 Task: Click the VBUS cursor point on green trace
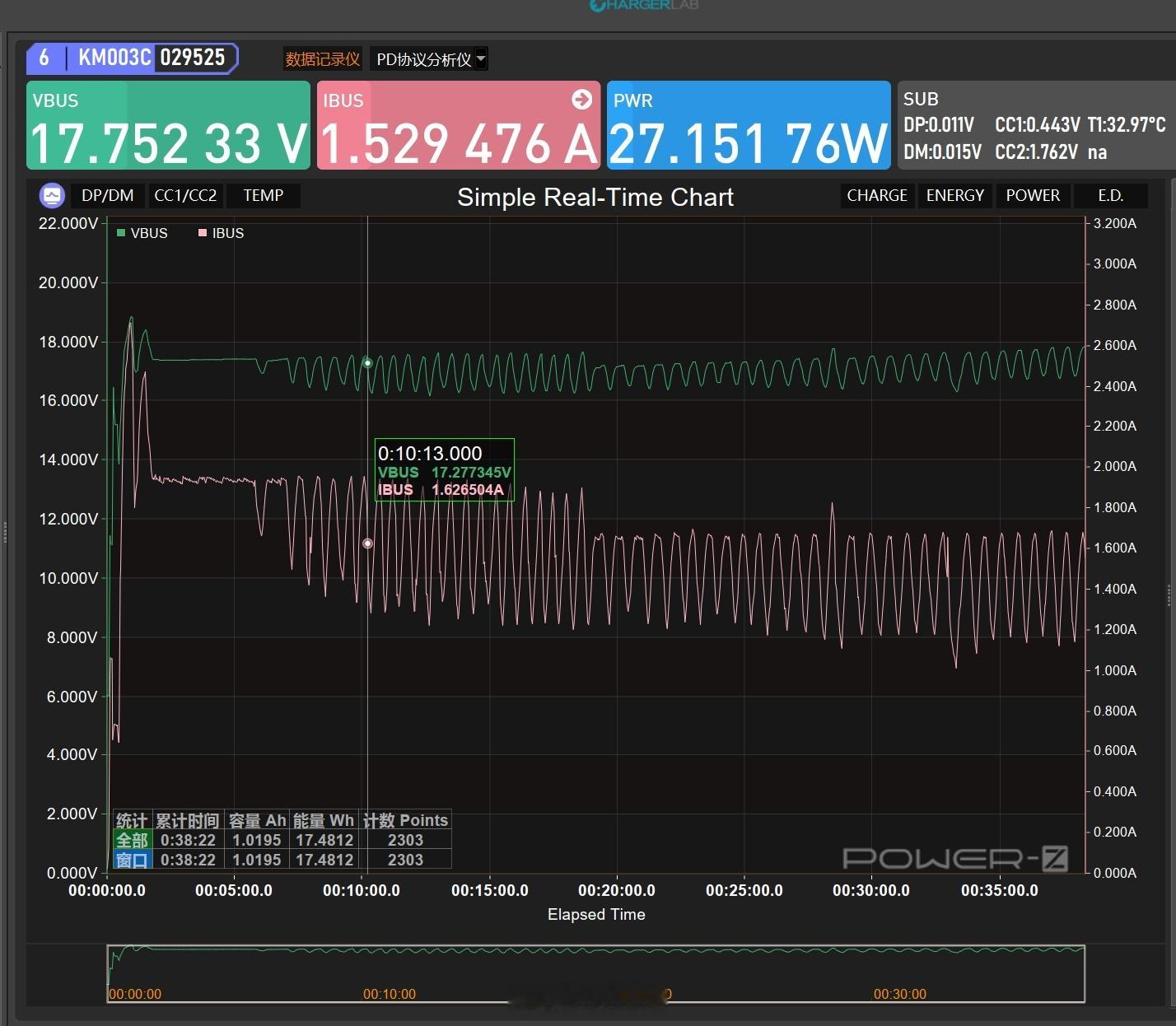[368, 363]
